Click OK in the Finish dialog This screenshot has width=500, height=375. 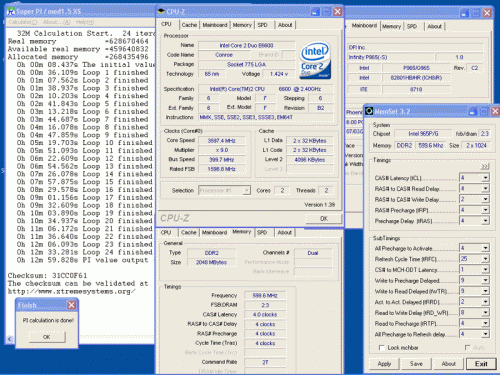coord(47,337)
